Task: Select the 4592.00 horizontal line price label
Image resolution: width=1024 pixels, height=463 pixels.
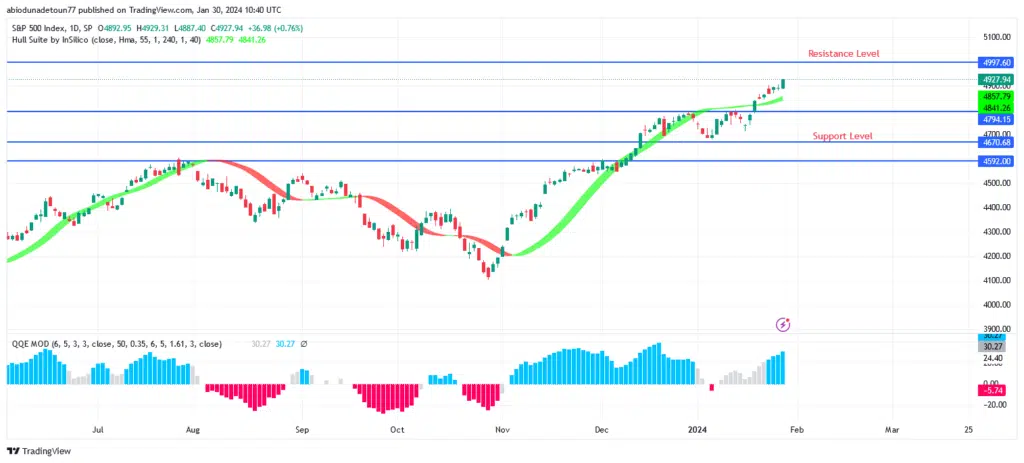Action: click(995, 160)
